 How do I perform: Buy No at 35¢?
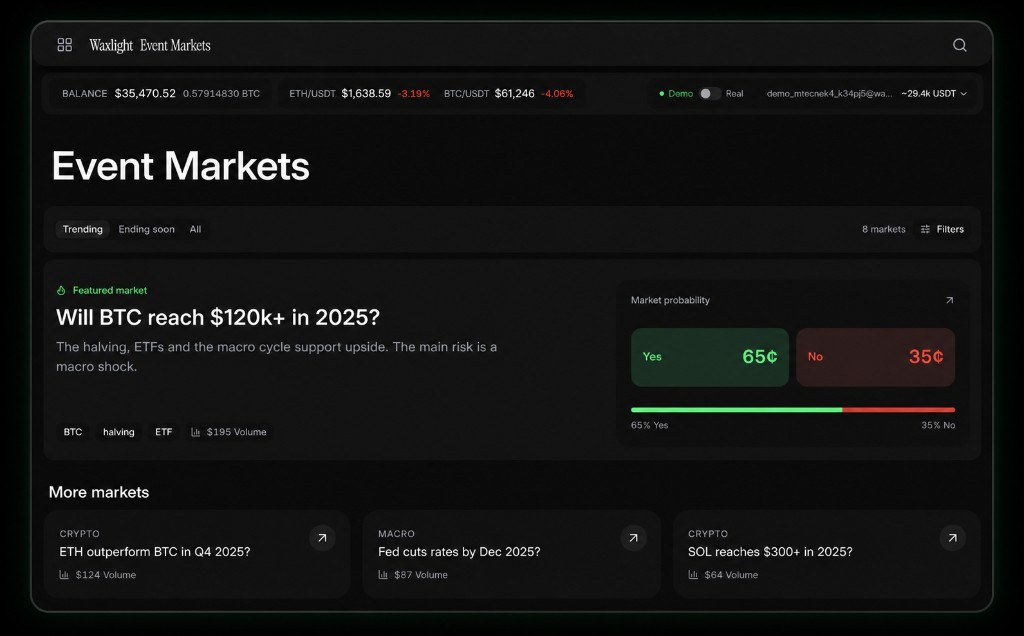[x=875, y=357]
